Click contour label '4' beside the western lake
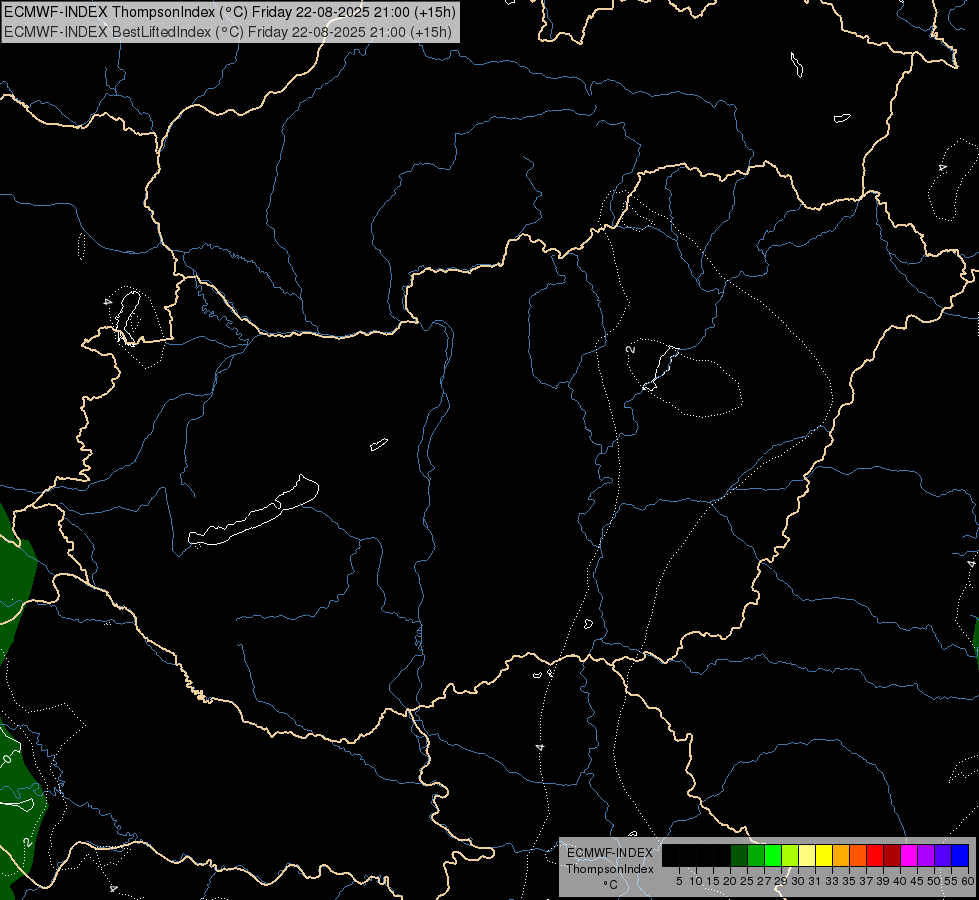This screenshot has height=900, width=979. tap(108, 302)
